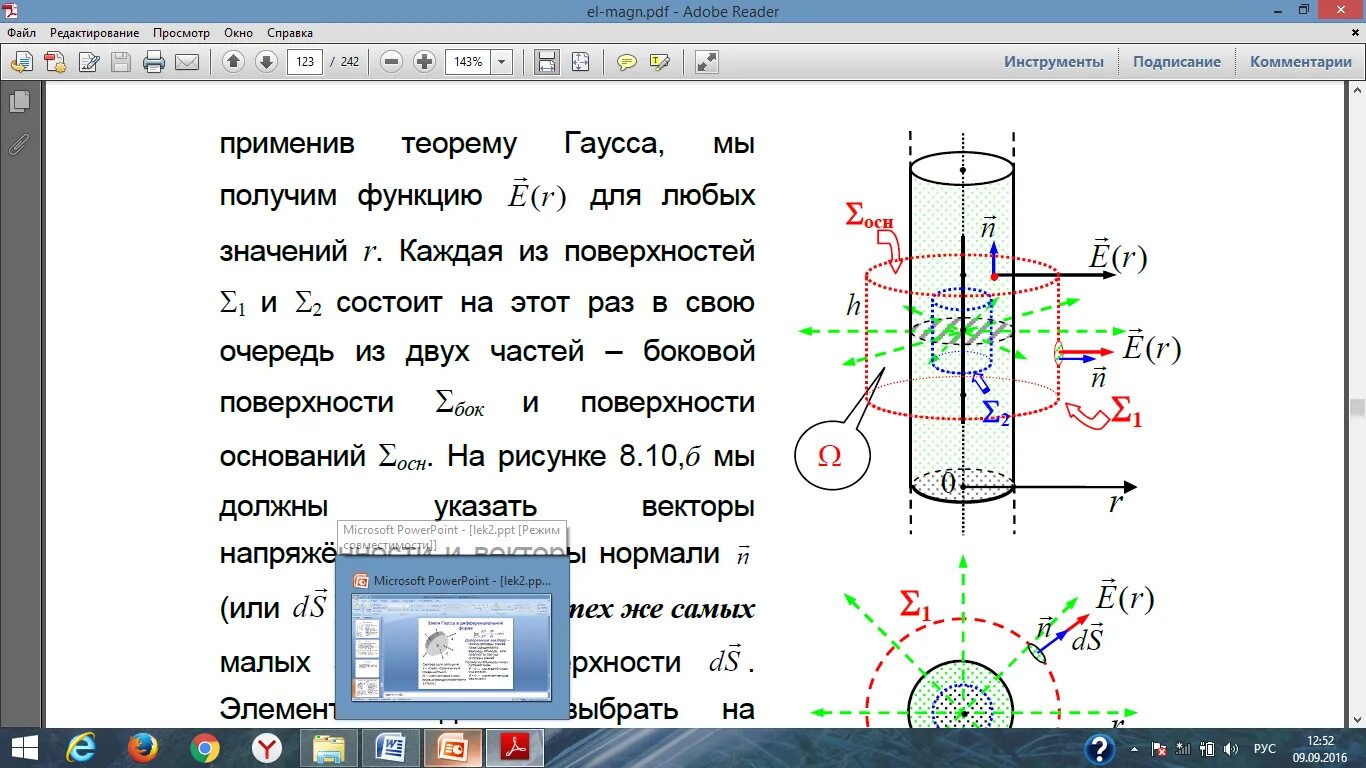Image resolution: width=1366 pixels, height=768 pixels.
Task: Click Adobe Reader taskbar icon
Action: (515, 748)
